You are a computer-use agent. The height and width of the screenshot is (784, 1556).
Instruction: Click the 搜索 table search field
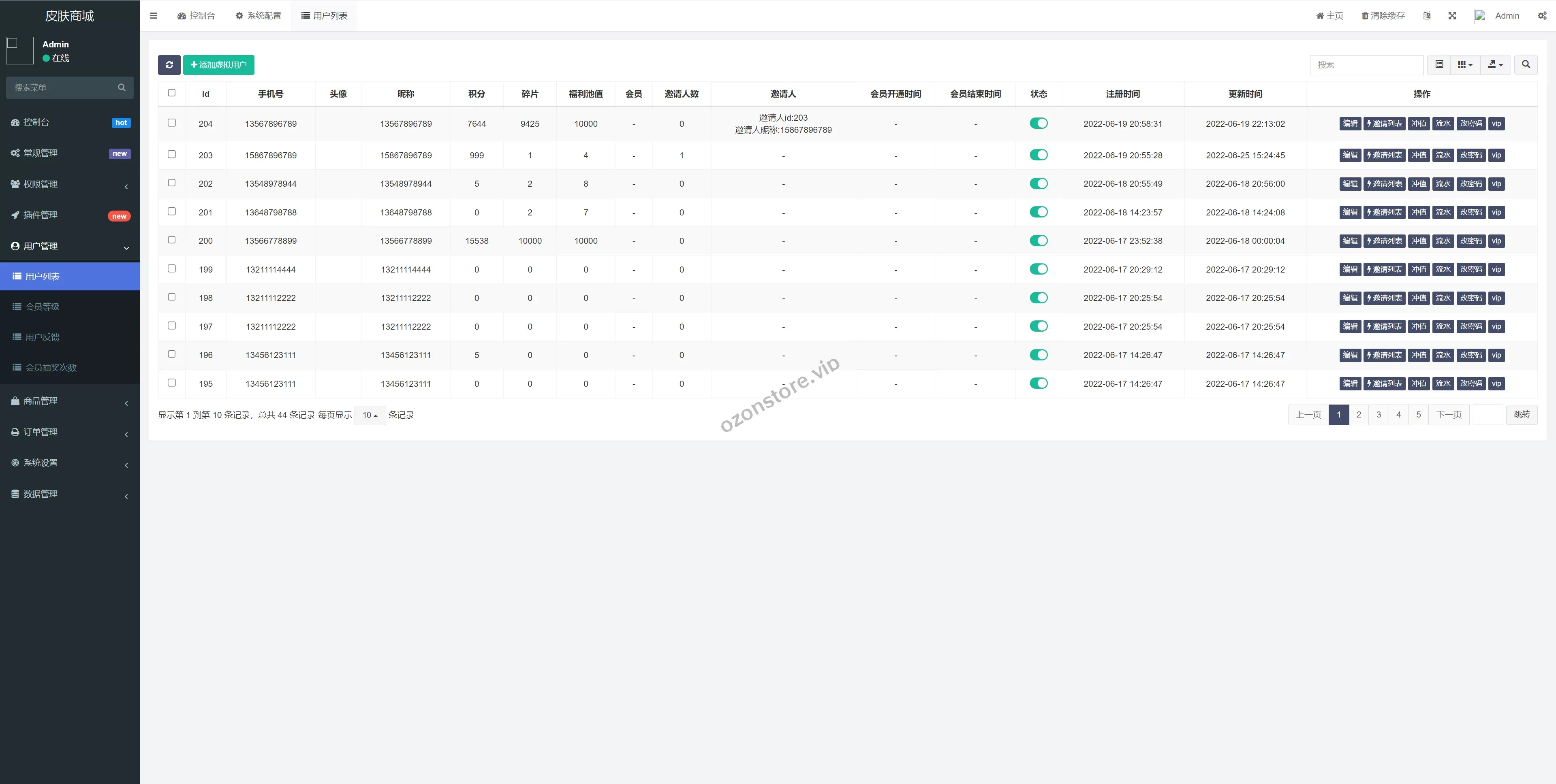point(1366,64)
